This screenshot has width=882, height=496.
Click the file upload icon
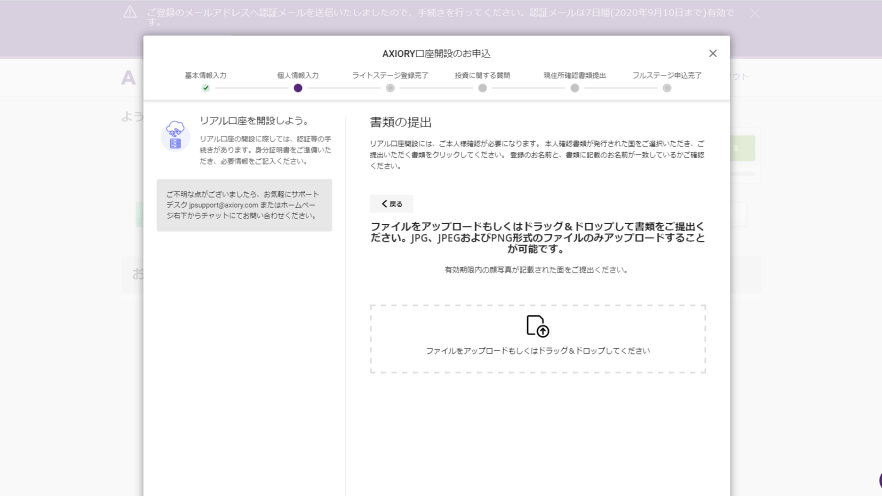537,326
